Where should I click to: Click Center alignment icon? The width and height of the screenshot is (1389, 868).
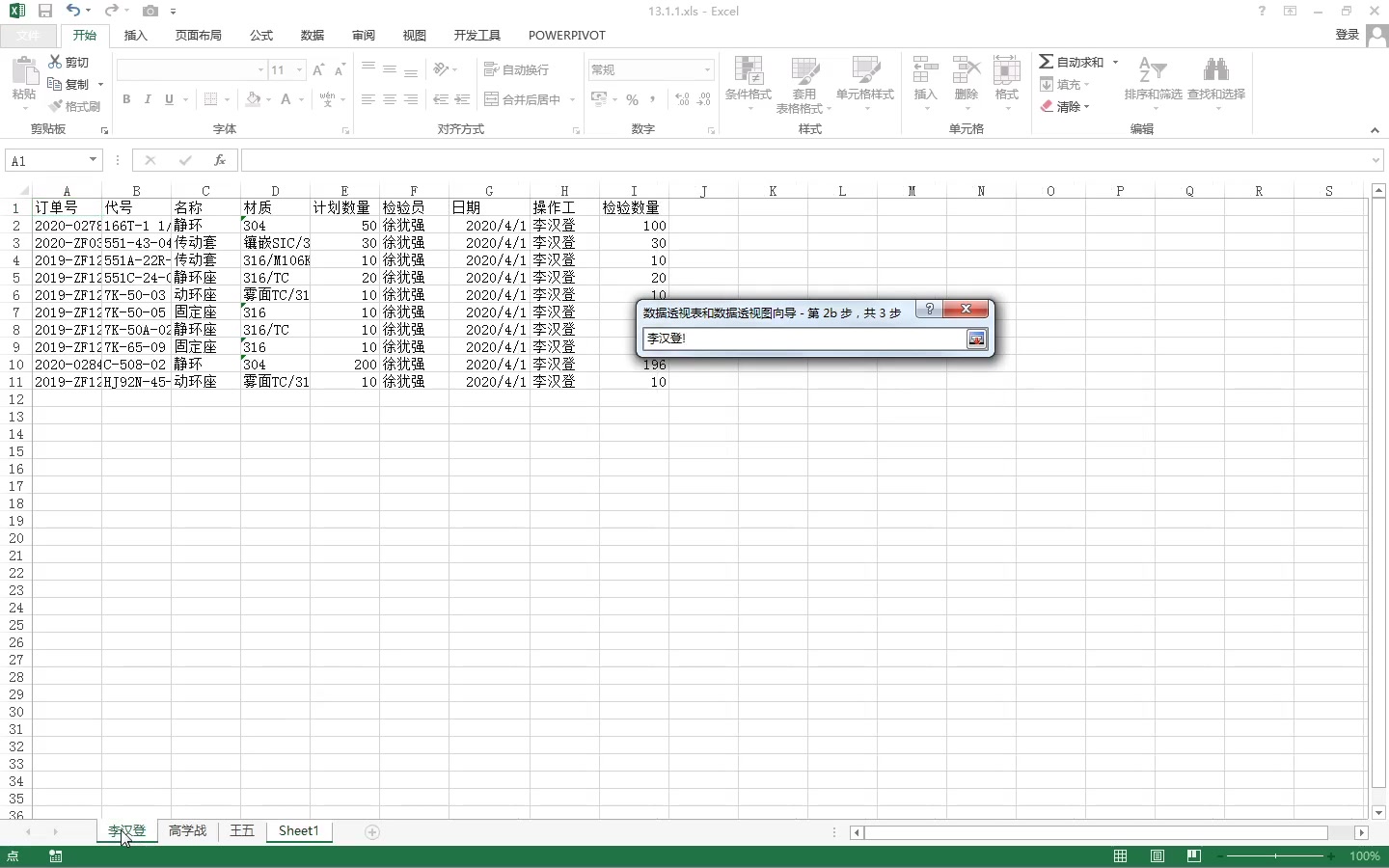[x=390, y=99]
